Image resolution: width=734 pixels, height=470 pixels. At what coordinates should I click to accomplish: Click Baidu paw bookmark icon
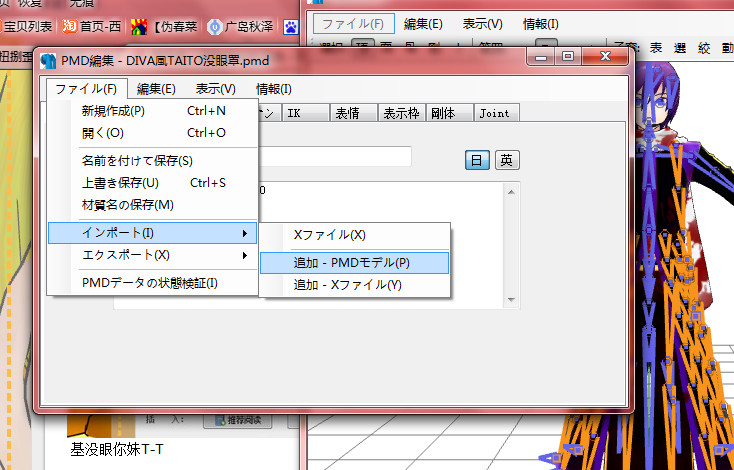coord(291,27)
